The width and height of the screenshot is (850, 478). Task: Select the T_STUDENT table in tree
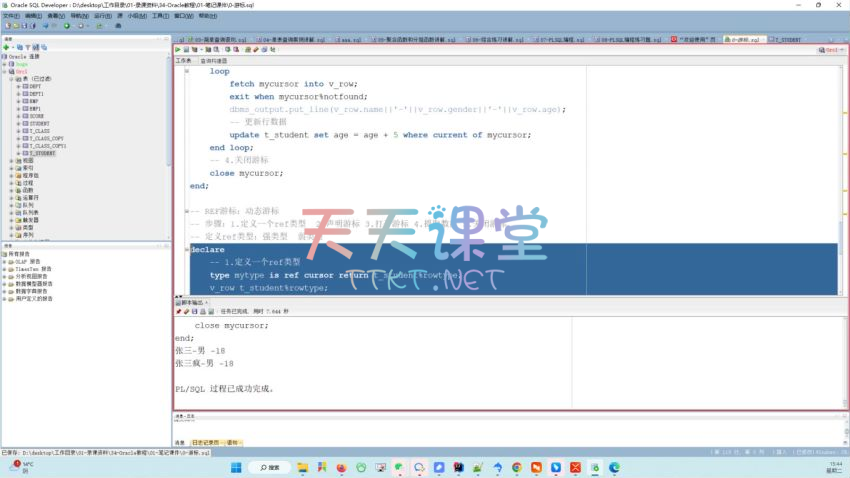click(x=41, y=153)
